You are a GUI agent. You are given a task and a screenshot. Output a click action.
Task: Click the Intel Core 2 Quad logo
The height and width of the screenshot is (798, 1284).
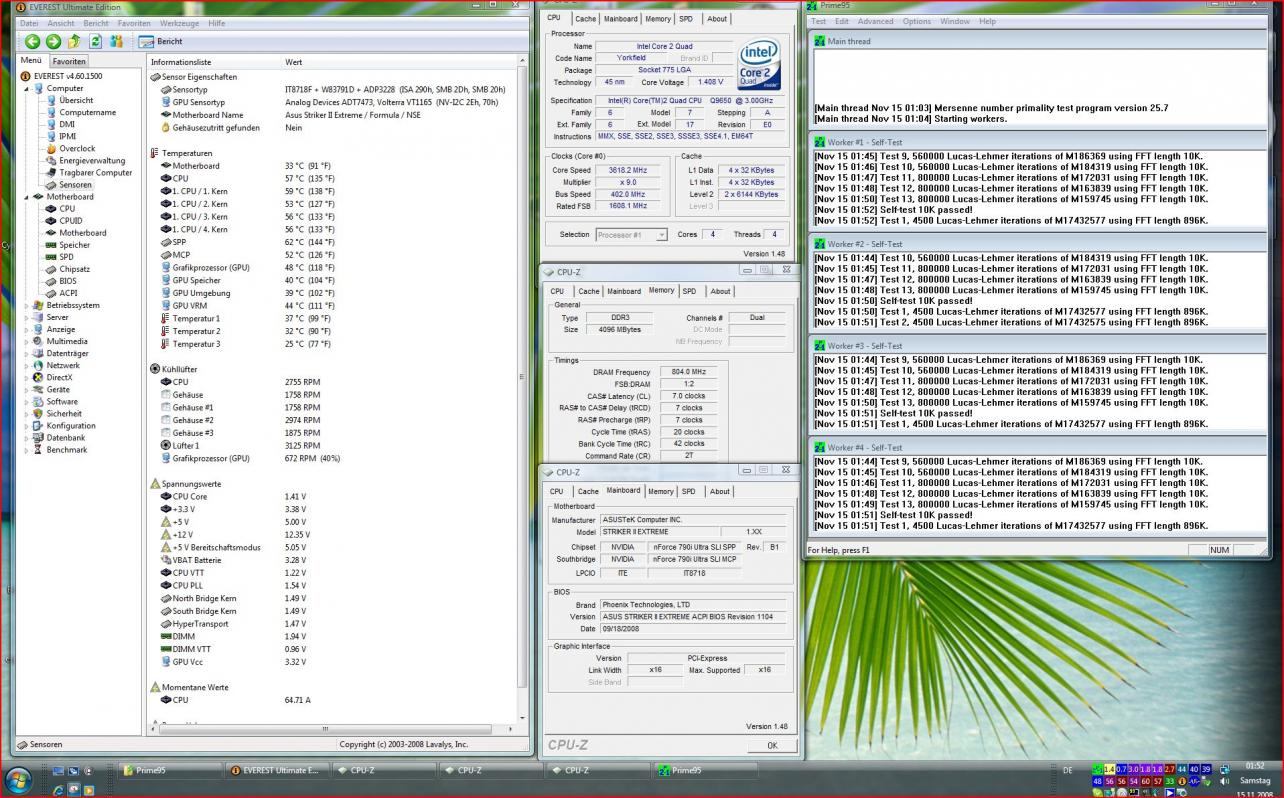click(x=759, y=66)
